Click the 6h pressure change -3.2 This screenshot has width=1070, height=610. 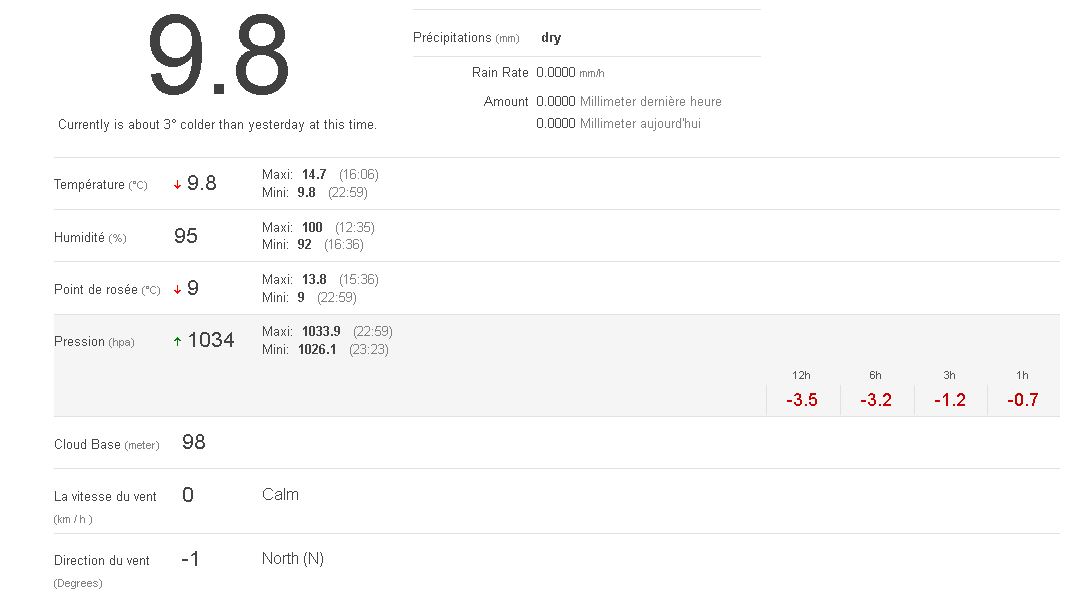[x=875, y=400]
